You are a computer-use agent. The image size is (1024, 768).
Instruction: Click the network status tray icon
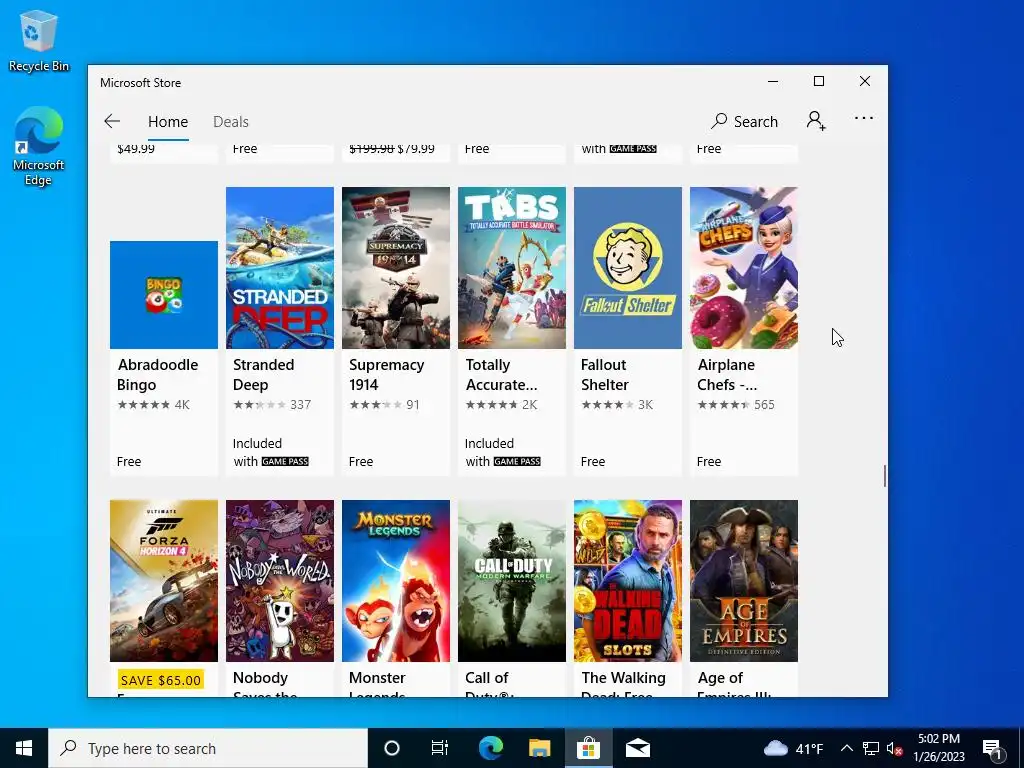pos(871,748)
